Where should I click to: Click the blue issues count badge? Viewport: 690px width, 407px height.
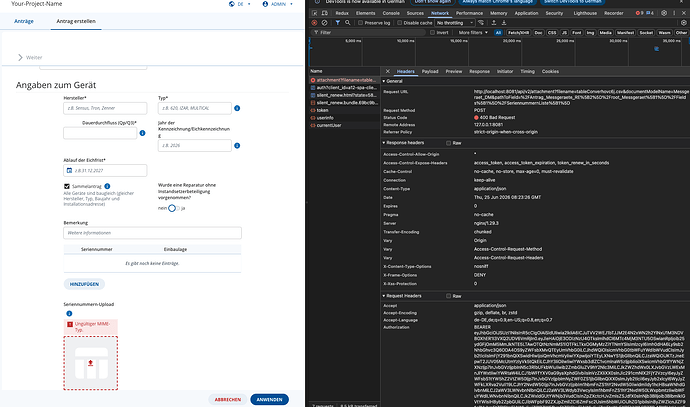tap(650, 13)
